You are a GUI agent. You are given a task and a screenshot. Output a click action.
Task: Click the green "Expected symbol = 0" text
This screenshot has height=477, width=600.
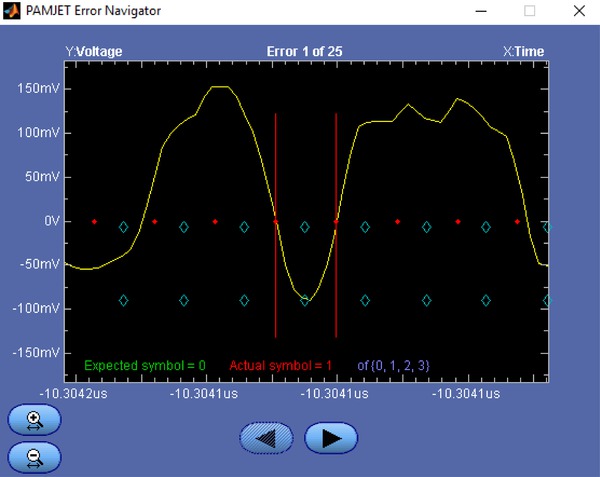(x=145, y=366)
